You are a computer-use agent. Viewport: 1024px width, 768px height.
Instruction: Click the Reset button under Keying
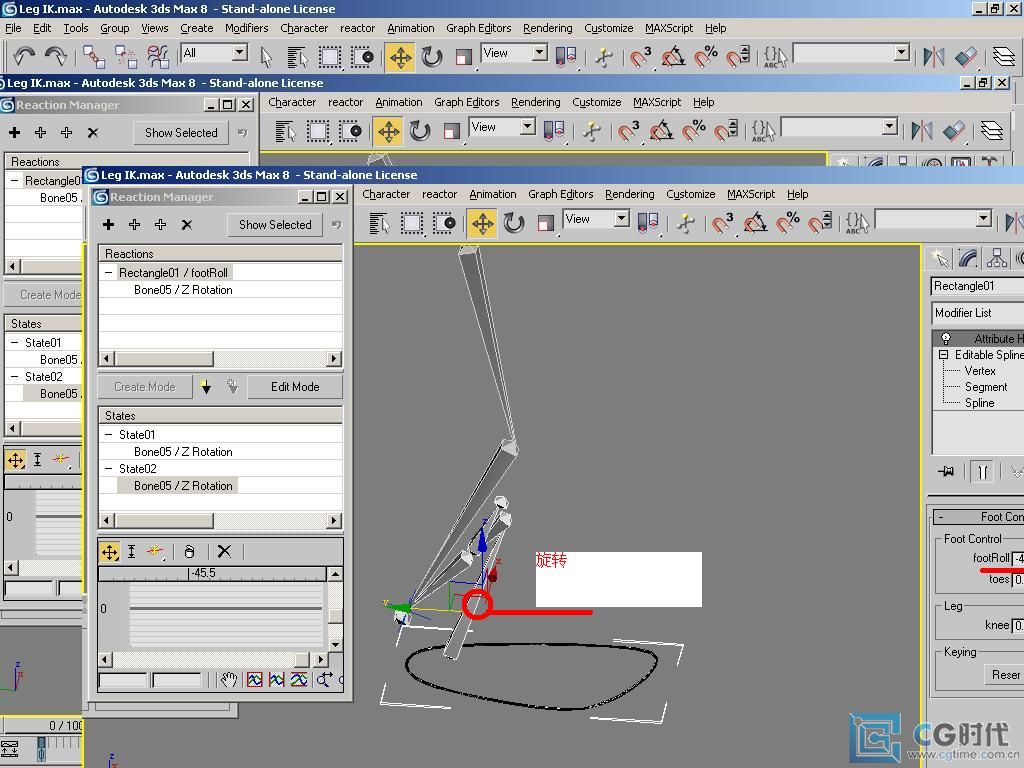coord(1006,675)
